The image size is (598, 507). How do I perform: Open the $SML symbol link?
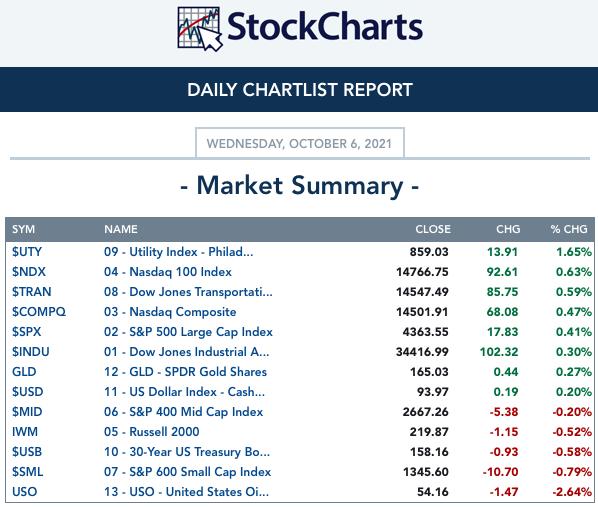coord(27,472)
